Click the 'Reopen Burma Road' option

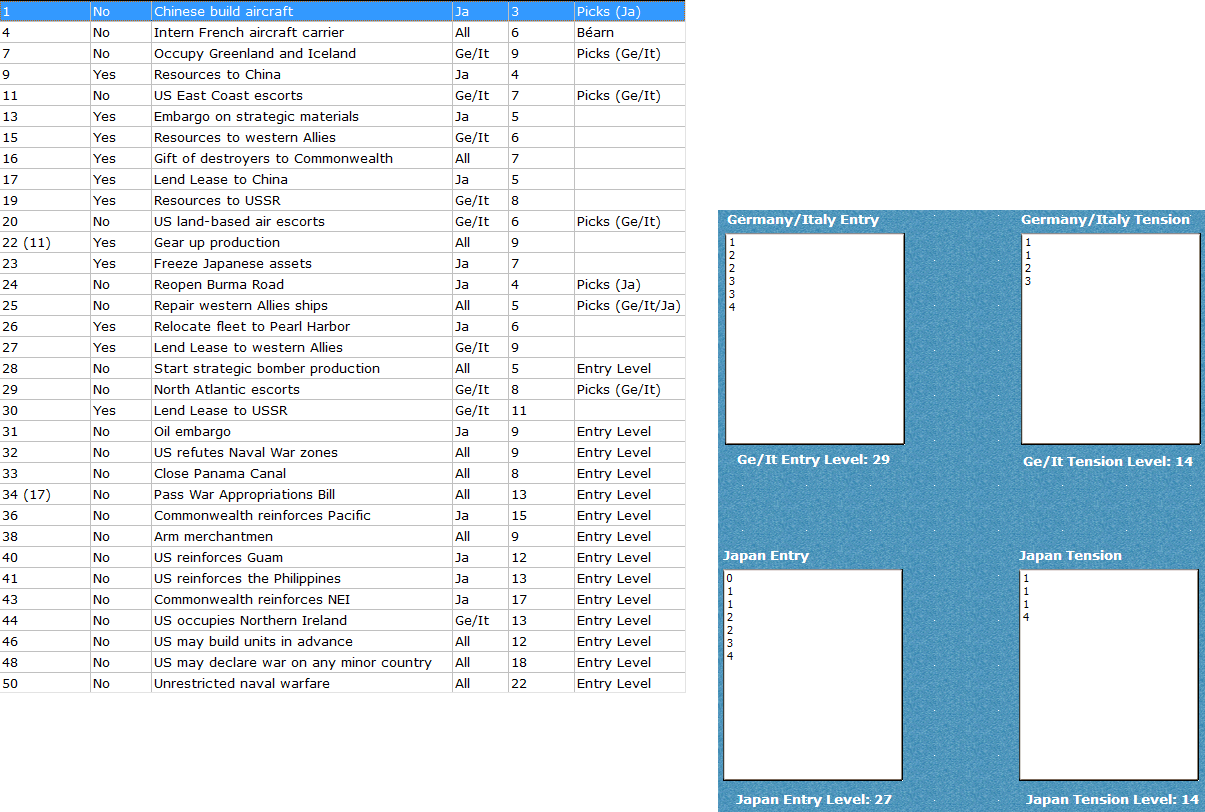(x=343, y=284)
